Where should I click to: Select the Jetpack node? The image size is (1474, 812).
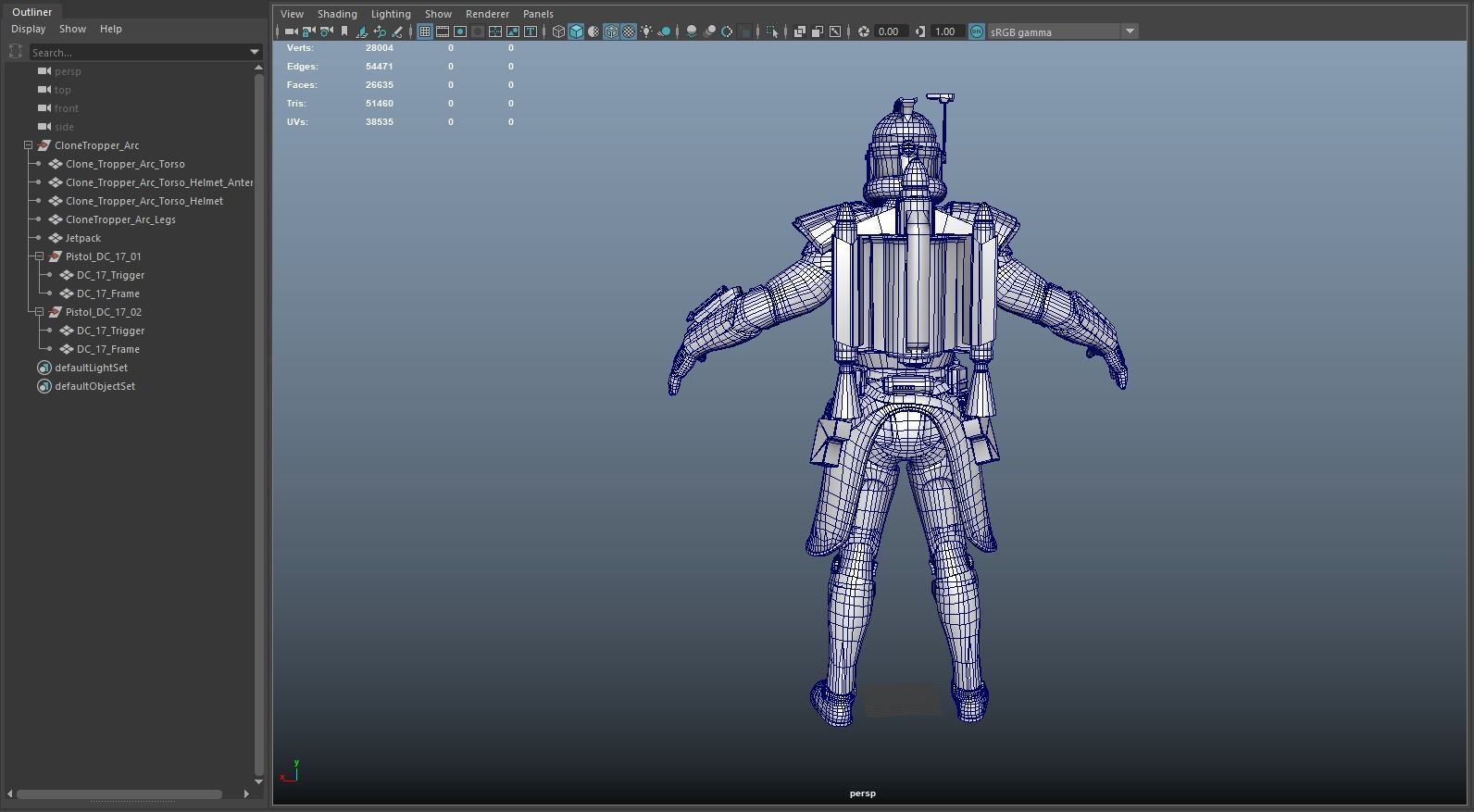tap(83, 238)
